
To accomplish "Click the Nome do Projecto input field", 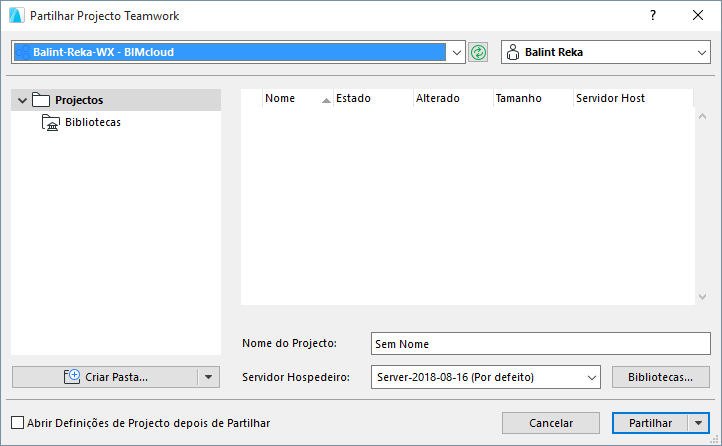I will click(x=541, y=344).
